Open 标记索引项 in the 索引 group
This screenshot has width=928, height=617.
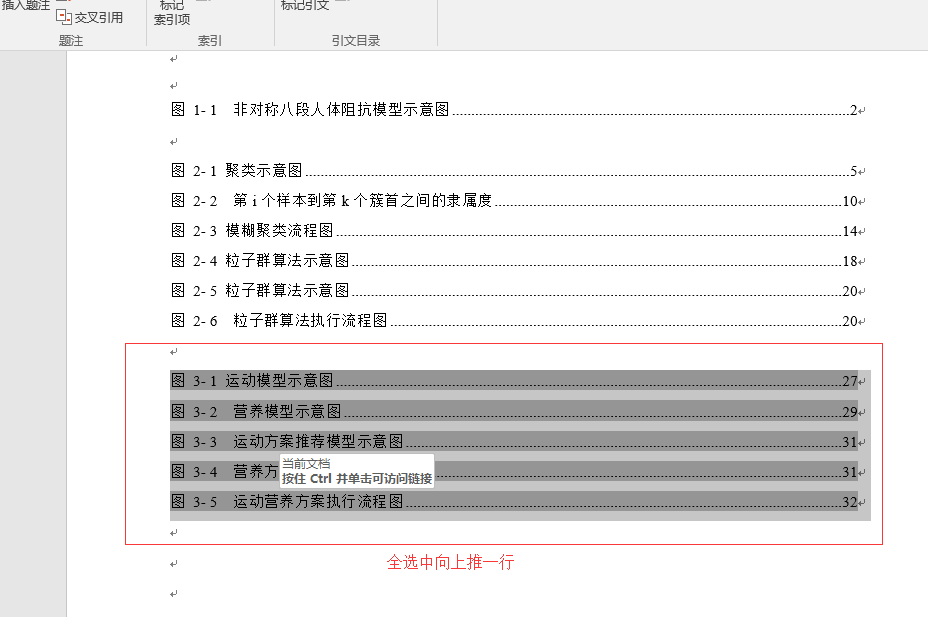tap(172, 12)
